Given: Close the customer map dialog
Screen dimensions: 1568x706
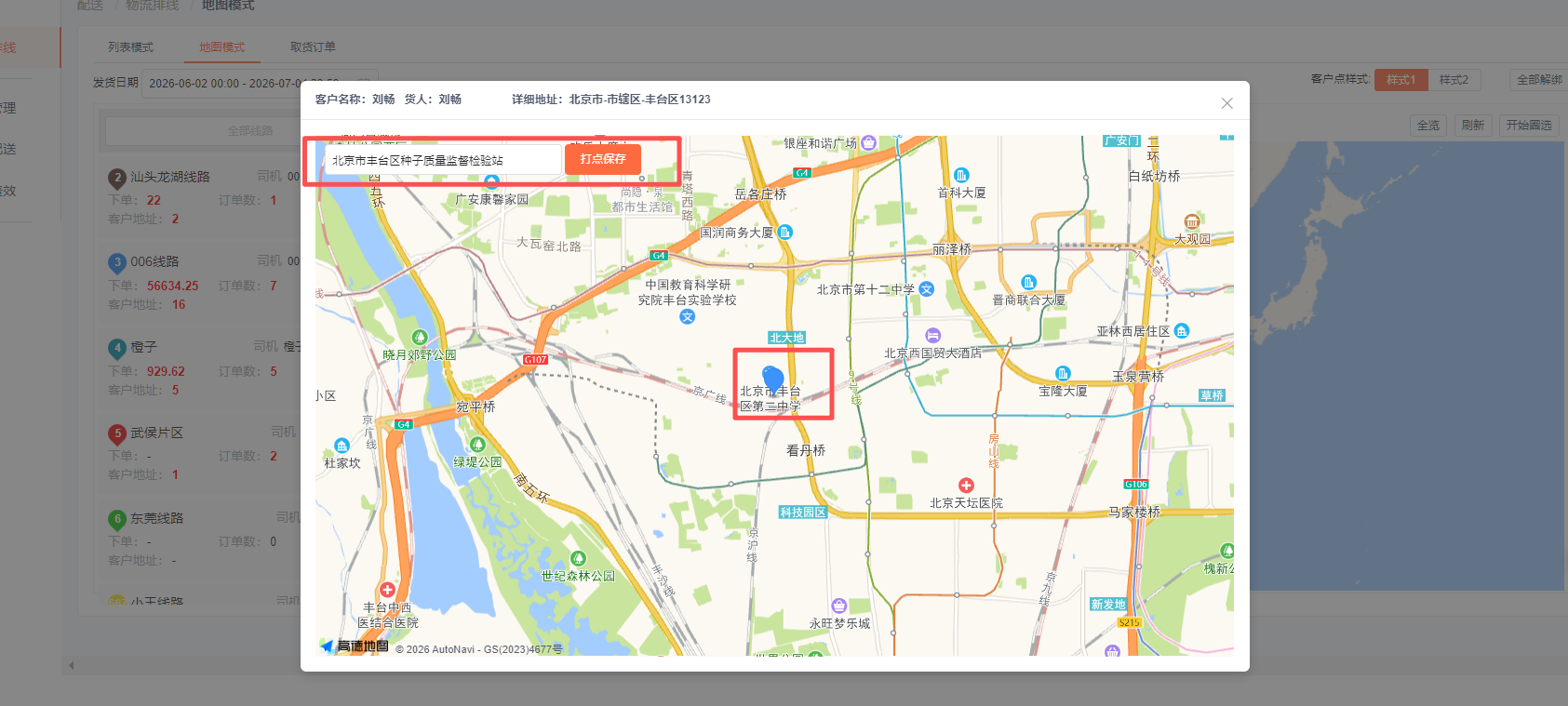Looking at the screenshot, I should click(1227, 103).
